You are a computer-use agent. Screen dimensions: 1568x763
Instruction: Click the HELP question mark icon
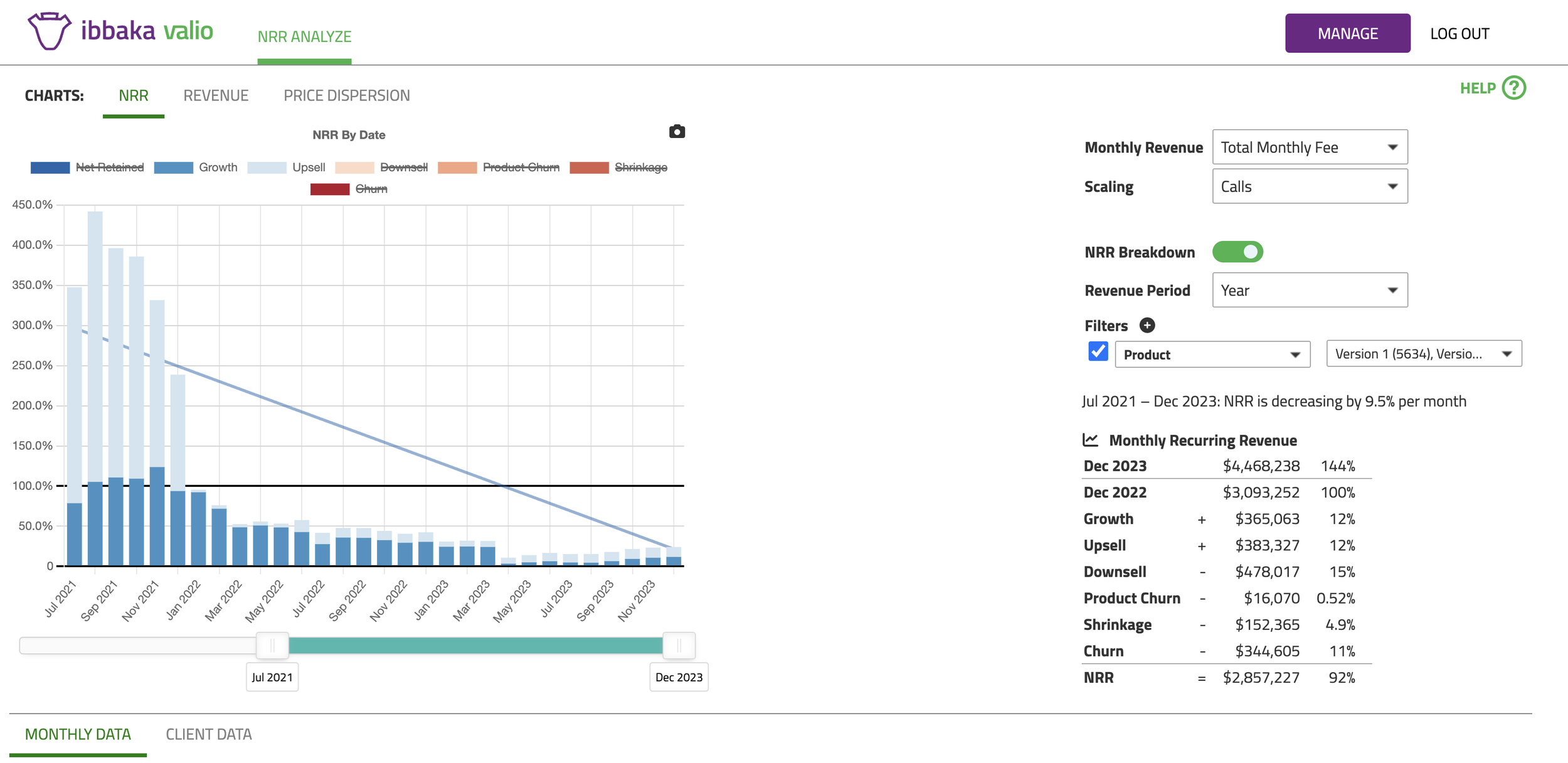coord(1513,88)
